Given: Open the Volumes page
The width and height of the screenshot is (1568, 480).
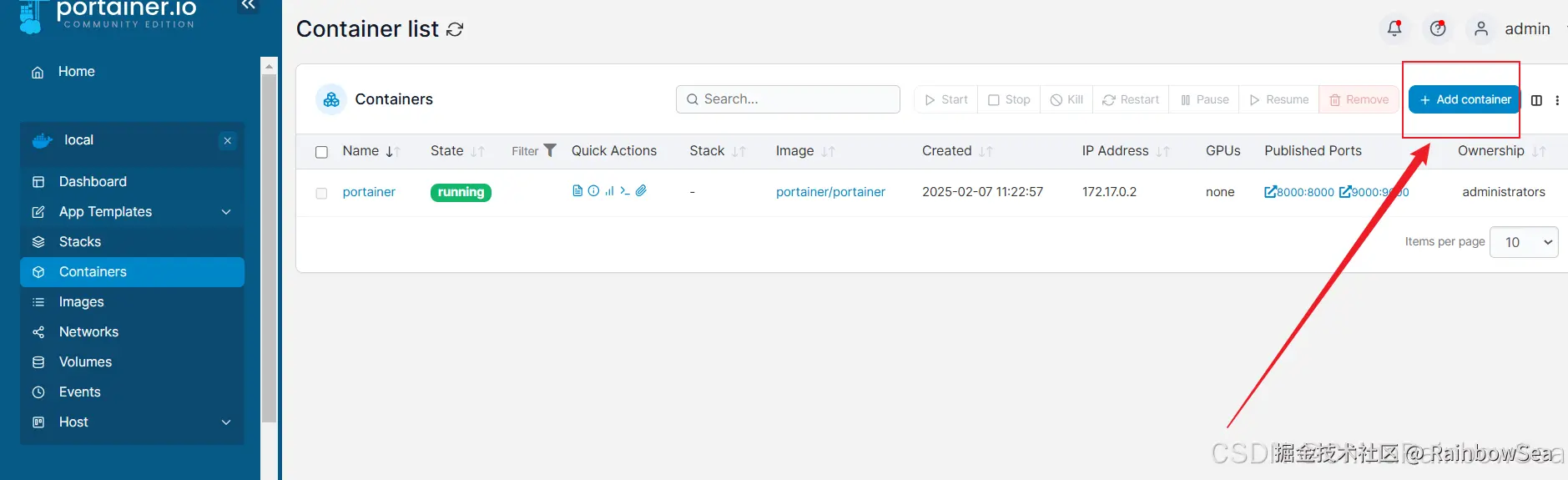Looking at the screenshot, I should coord(132,362).
